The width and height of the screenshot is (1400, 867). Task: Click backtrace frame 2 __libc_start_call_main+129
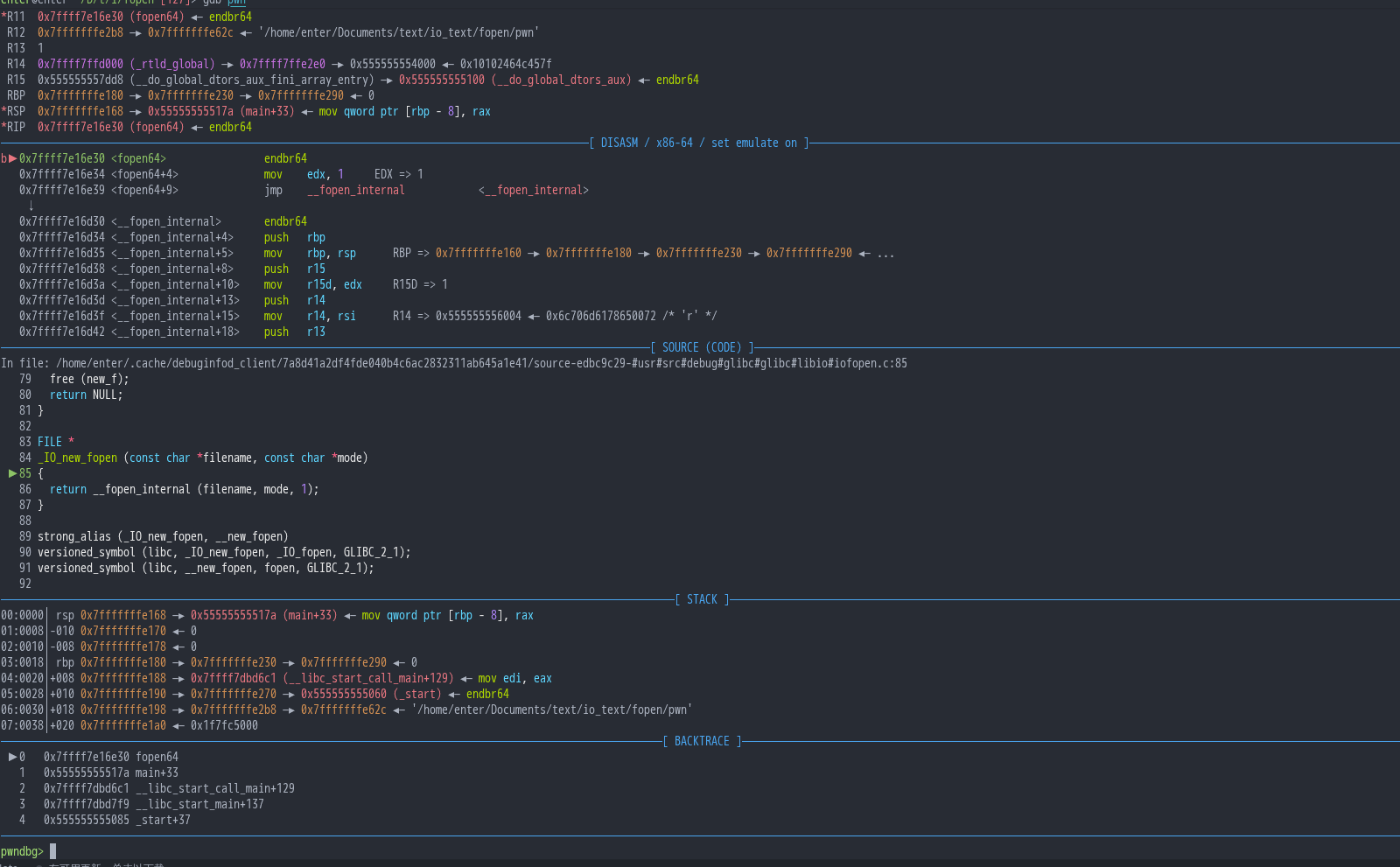pos(169,788)
